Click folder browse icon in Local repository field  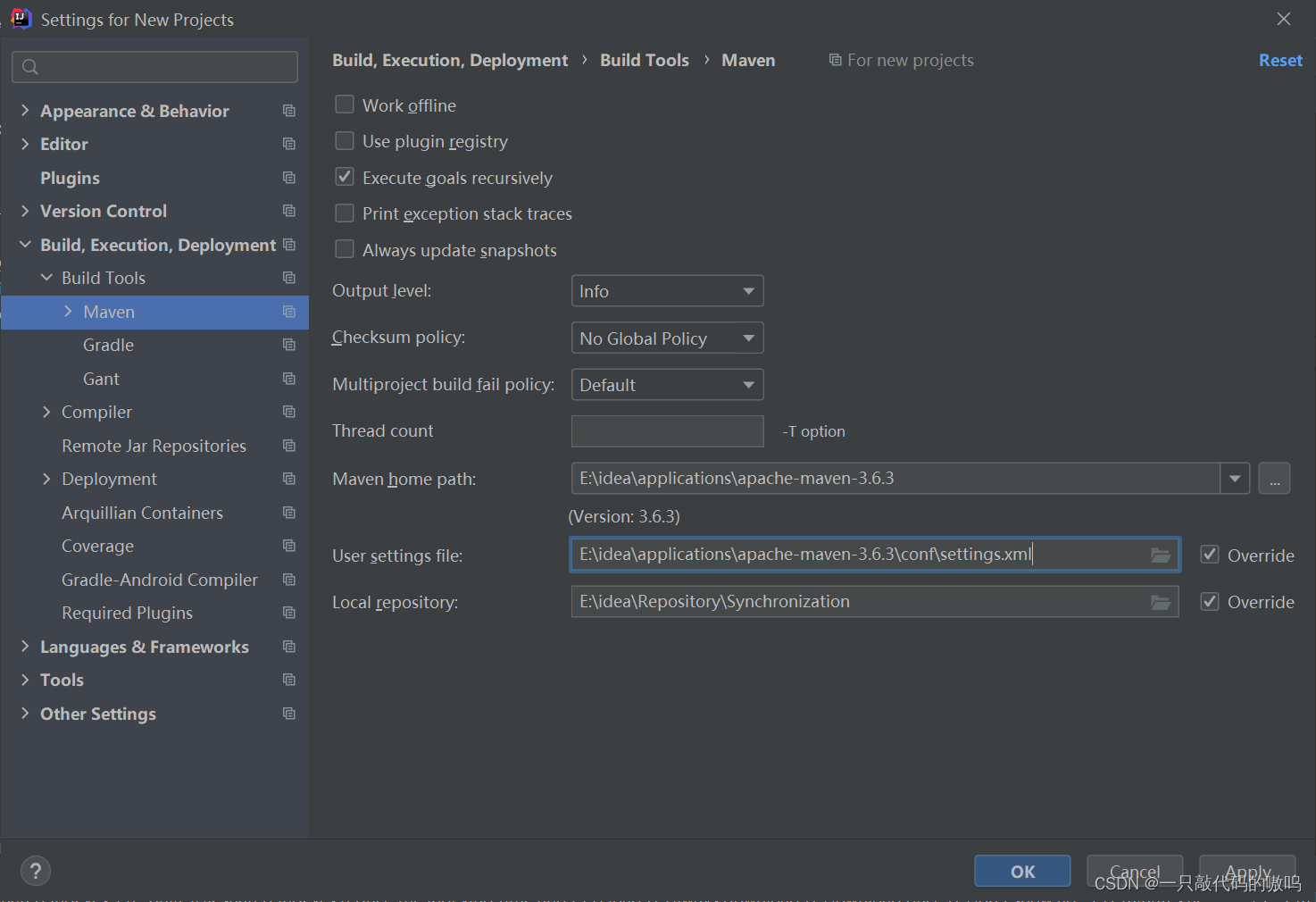1161,602
